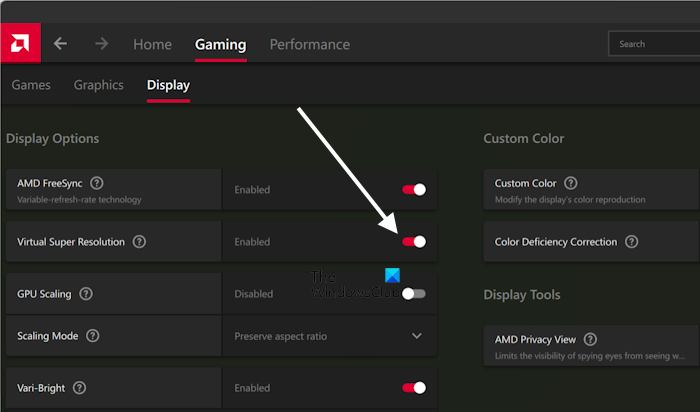Click the AMD logo icon
This screenshot has height=412, width=700.
click(x=19, y=44)
